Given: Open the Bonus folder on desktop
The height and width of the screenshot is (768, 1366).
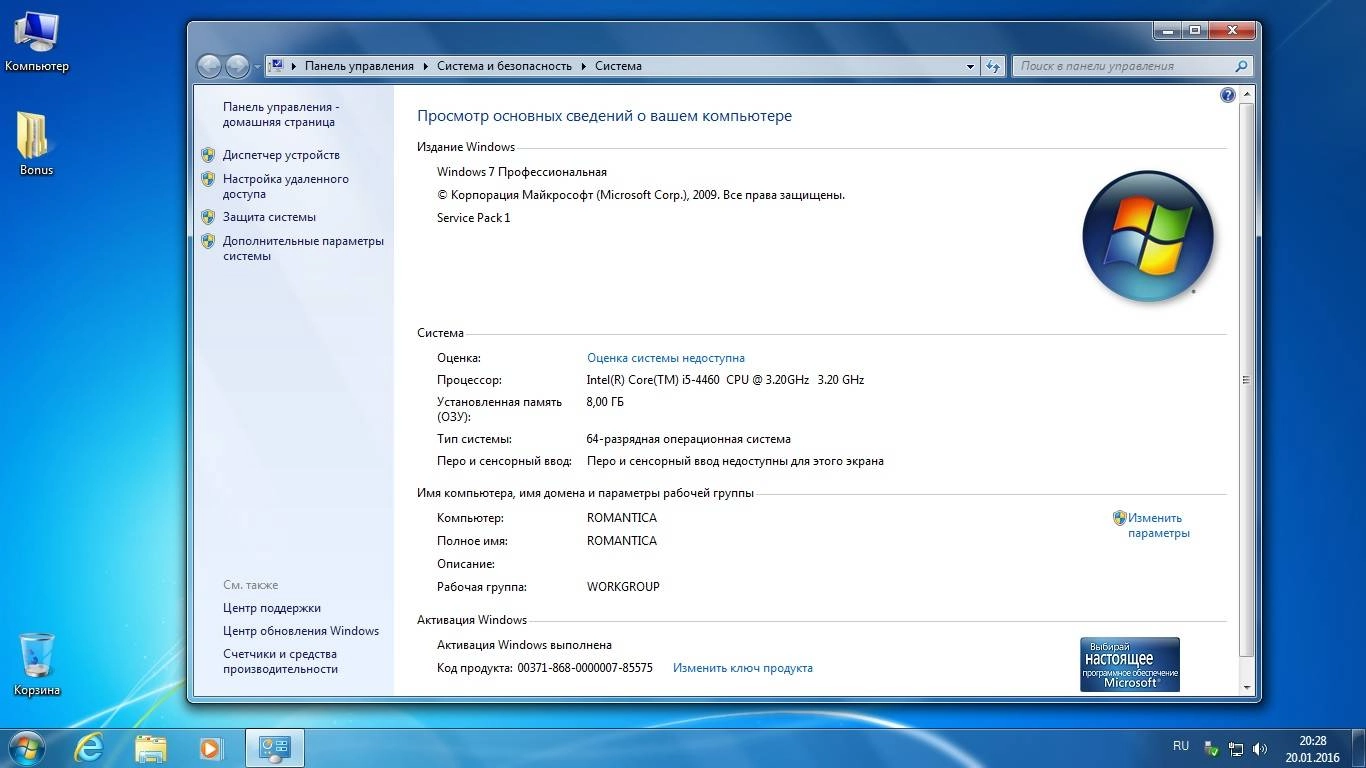Looking at the screenshot, I should tap(36, 143).
